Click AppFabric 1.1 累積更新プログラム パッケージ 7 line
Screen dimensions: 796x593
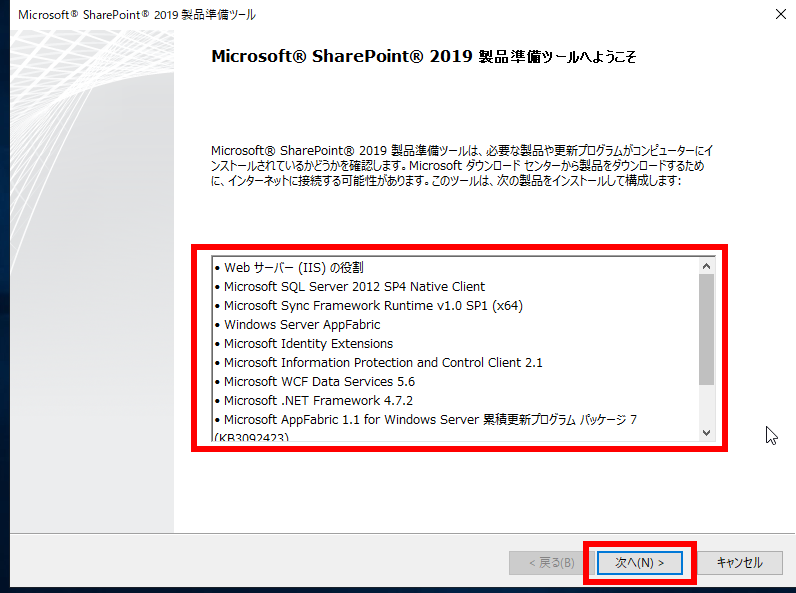pos(430,420)
